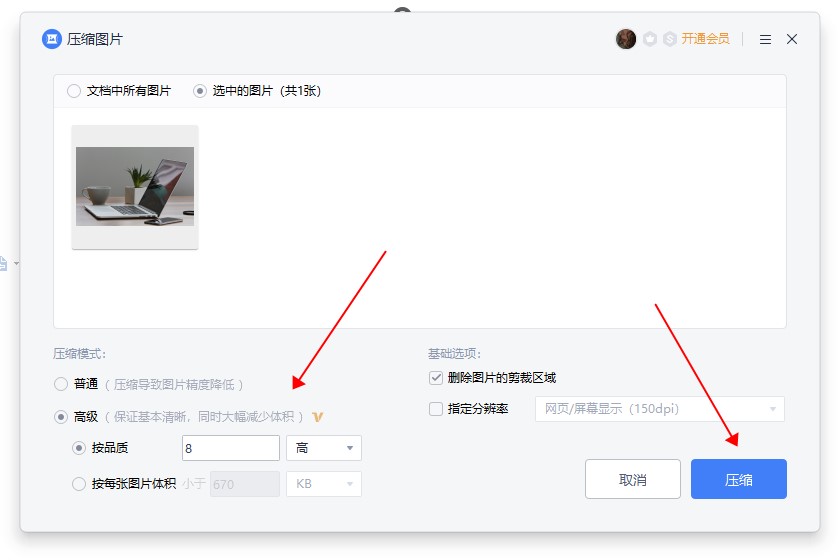
Task: Select 文档中所有图片 radio option
Action: 74,91
